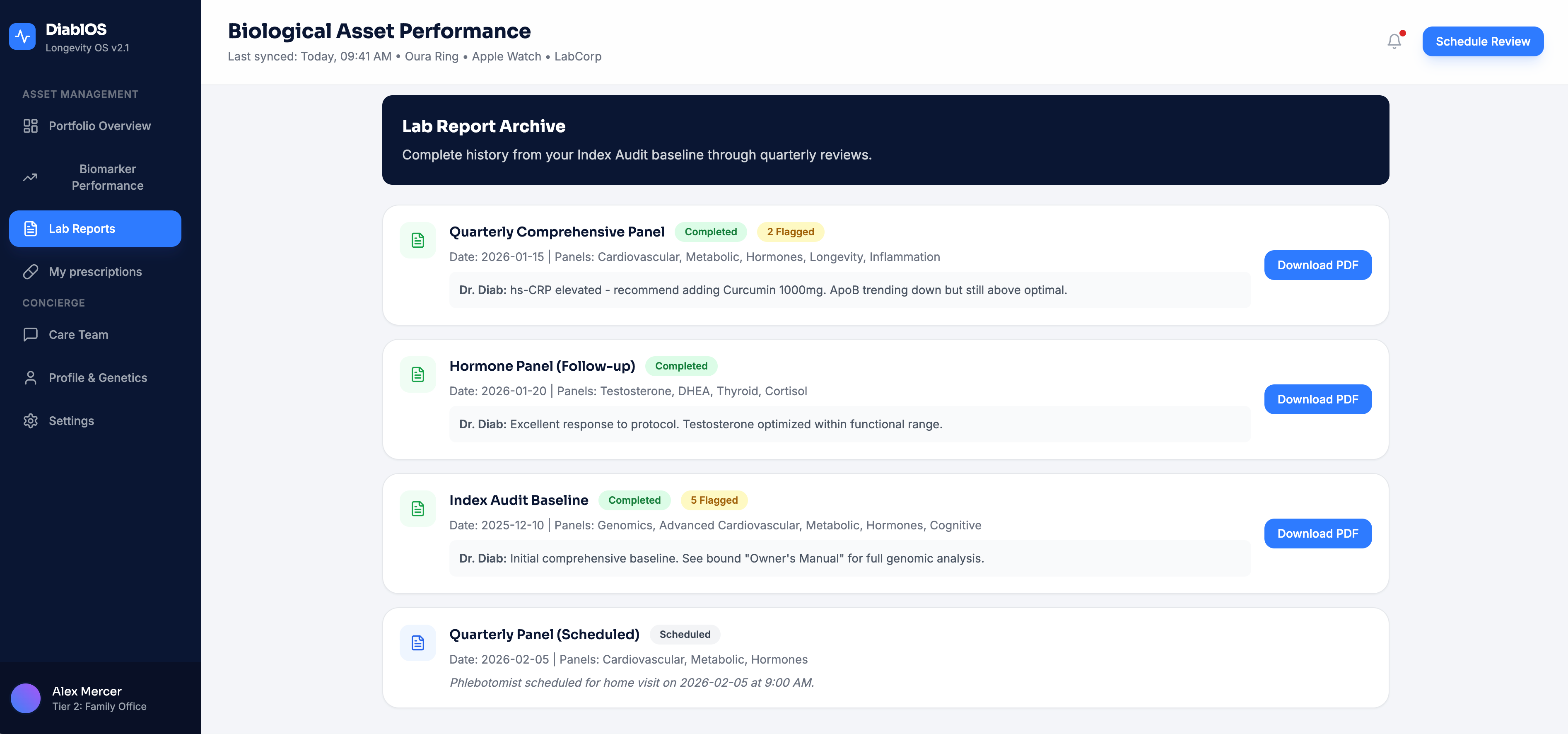Click the notification bell with red dot
Image resolution: width=1568 pixels, height=734 pixels.
(x=1394, y=41)
